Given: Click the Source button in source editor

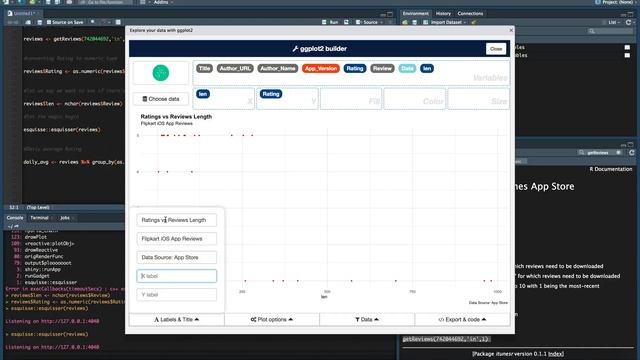Looking at the screenshot, I should [x=368, y=22].
